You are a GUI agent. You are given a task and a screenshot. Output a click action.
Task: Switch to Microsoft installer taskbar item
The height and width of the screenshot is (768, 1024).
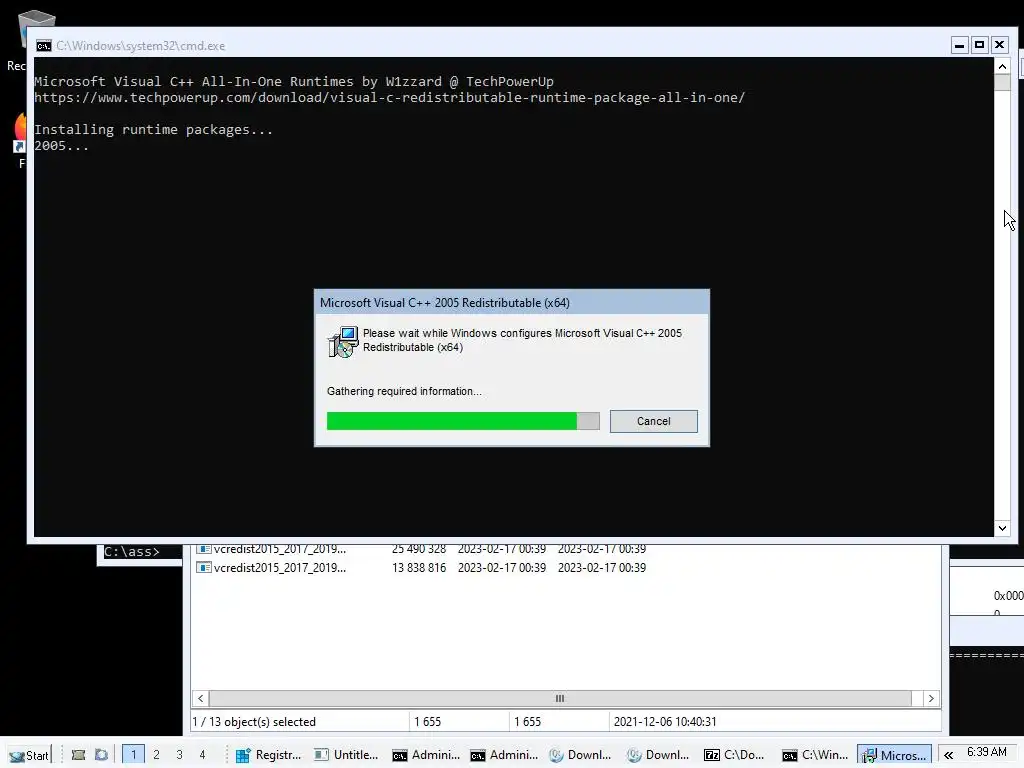(x=893, y=755)
